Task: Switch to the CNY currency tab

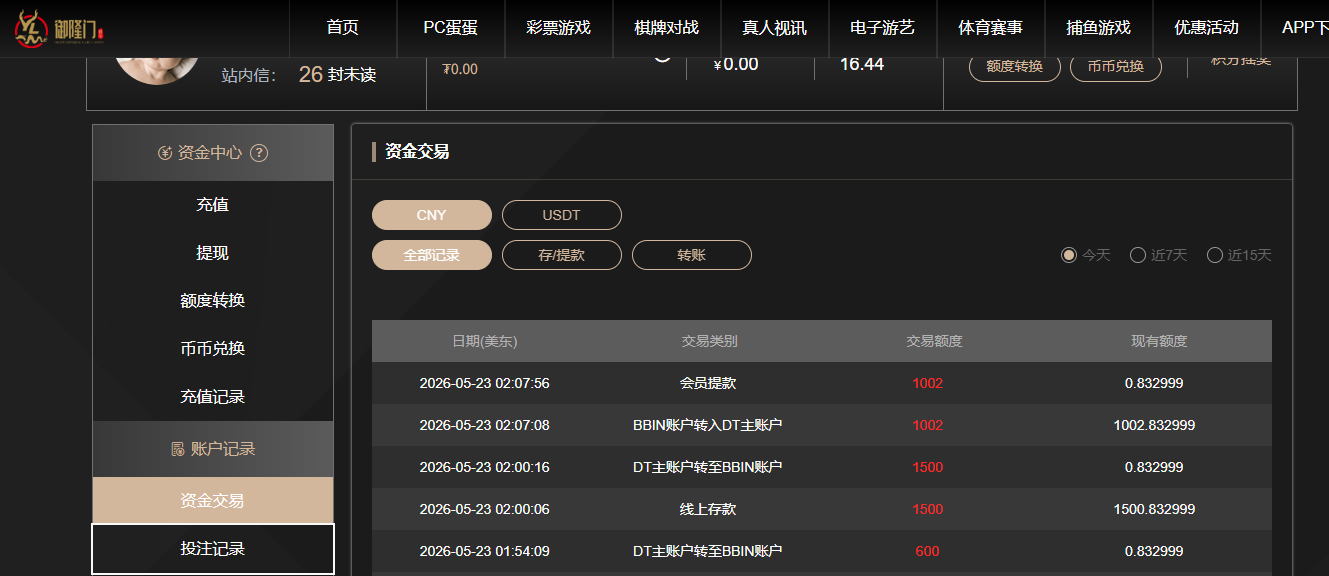Action: [x=432, y=215]
